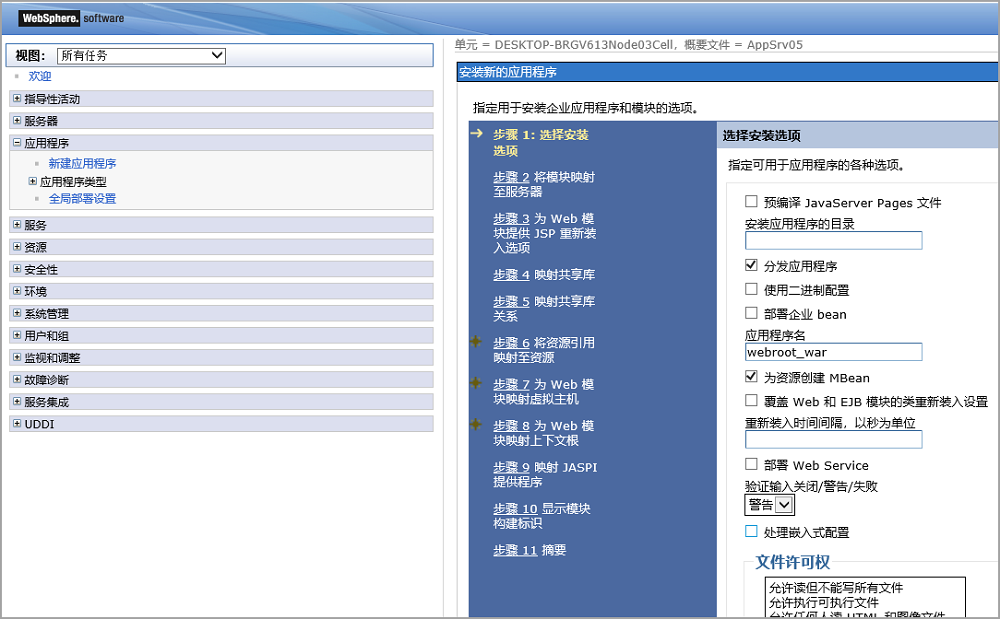Enable the 使用二进制配置 checkbox
The image size is (1000, 619).
[751, 289]
